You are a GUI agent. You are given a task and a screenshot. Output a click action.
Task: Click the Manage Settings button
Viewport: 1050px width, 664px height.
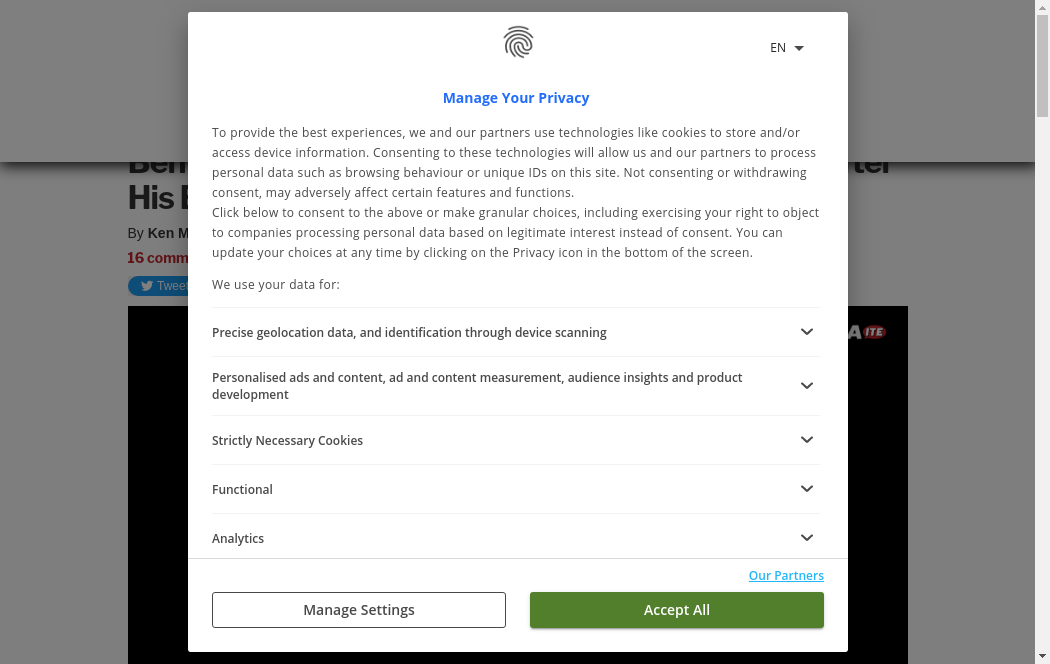(359, 610)
